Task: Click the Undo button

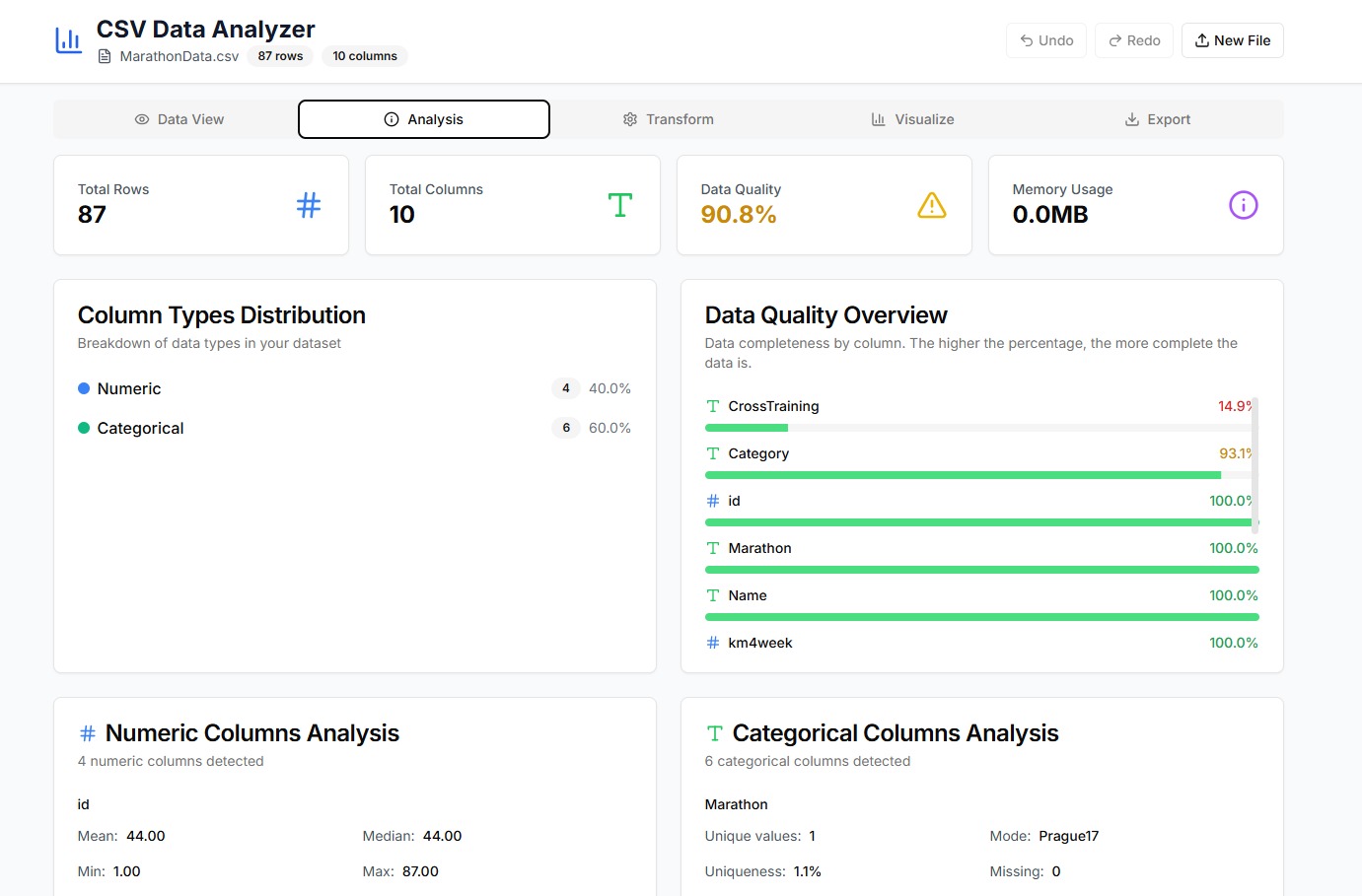Action: coord(1046,40)
